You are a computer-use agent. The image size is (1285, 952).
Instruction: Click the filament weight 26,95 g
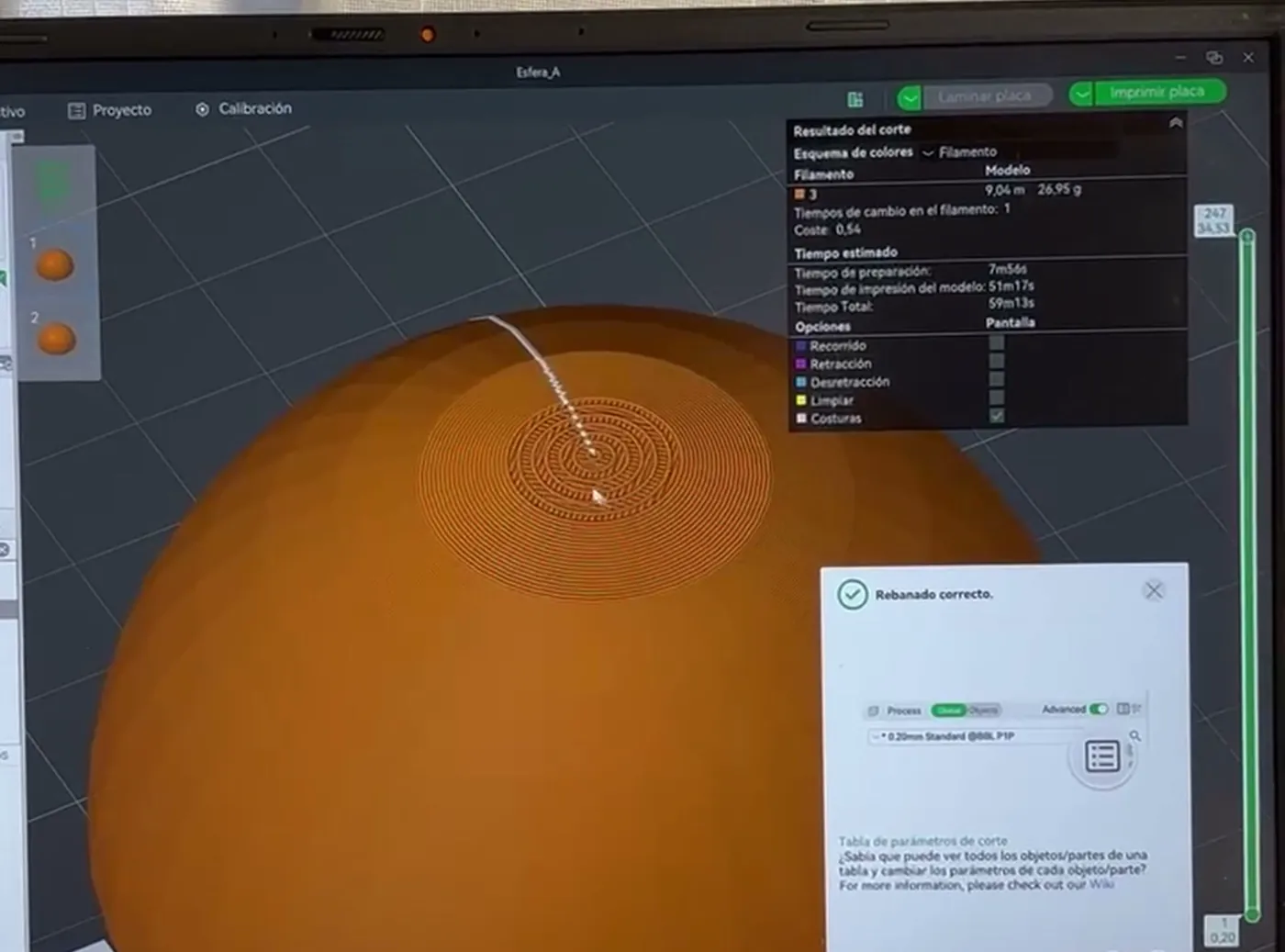[1059, 189]
